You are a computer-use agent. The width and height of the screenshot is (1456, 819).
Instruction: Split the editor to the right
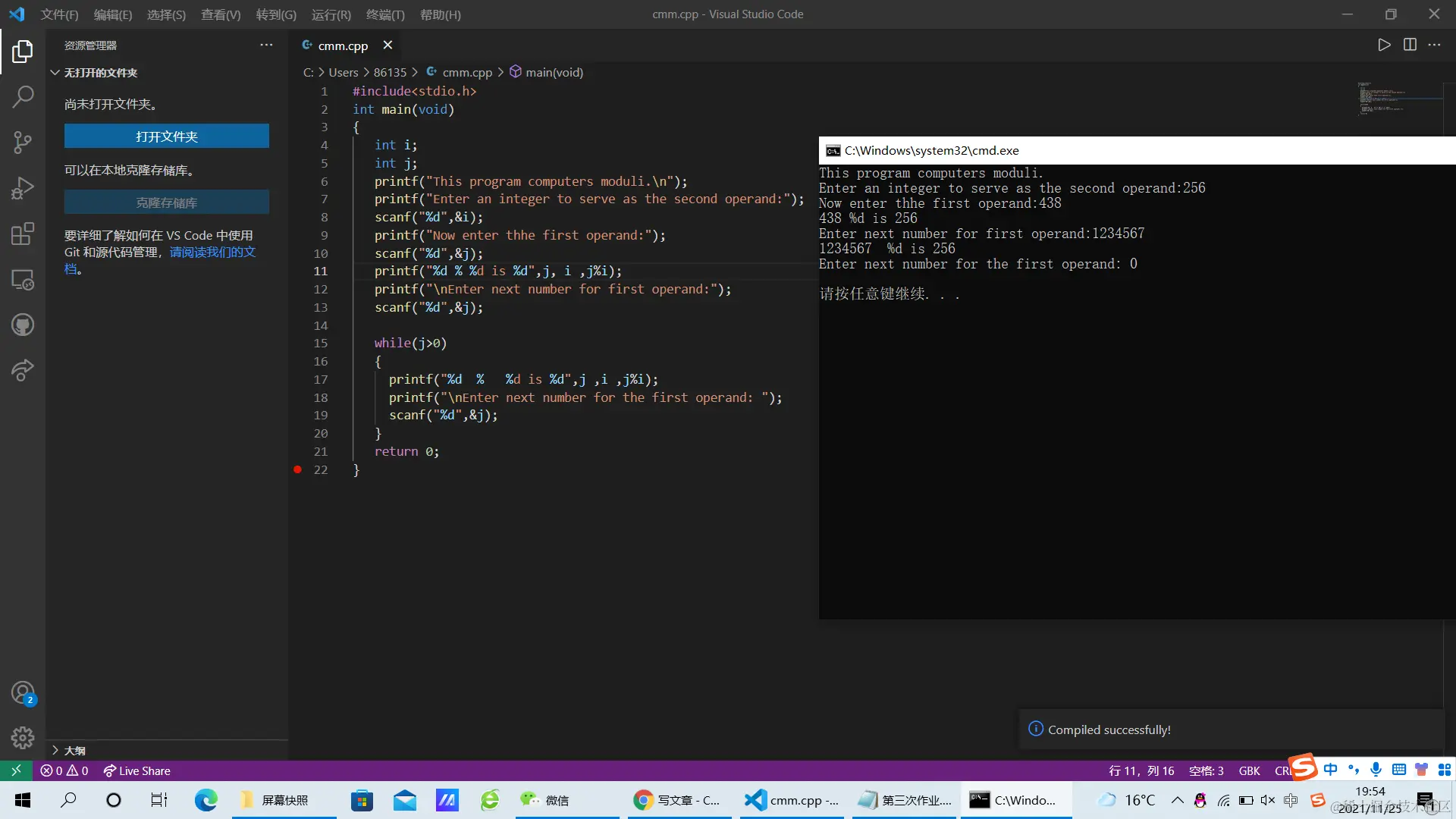[x=1410, y=45]
